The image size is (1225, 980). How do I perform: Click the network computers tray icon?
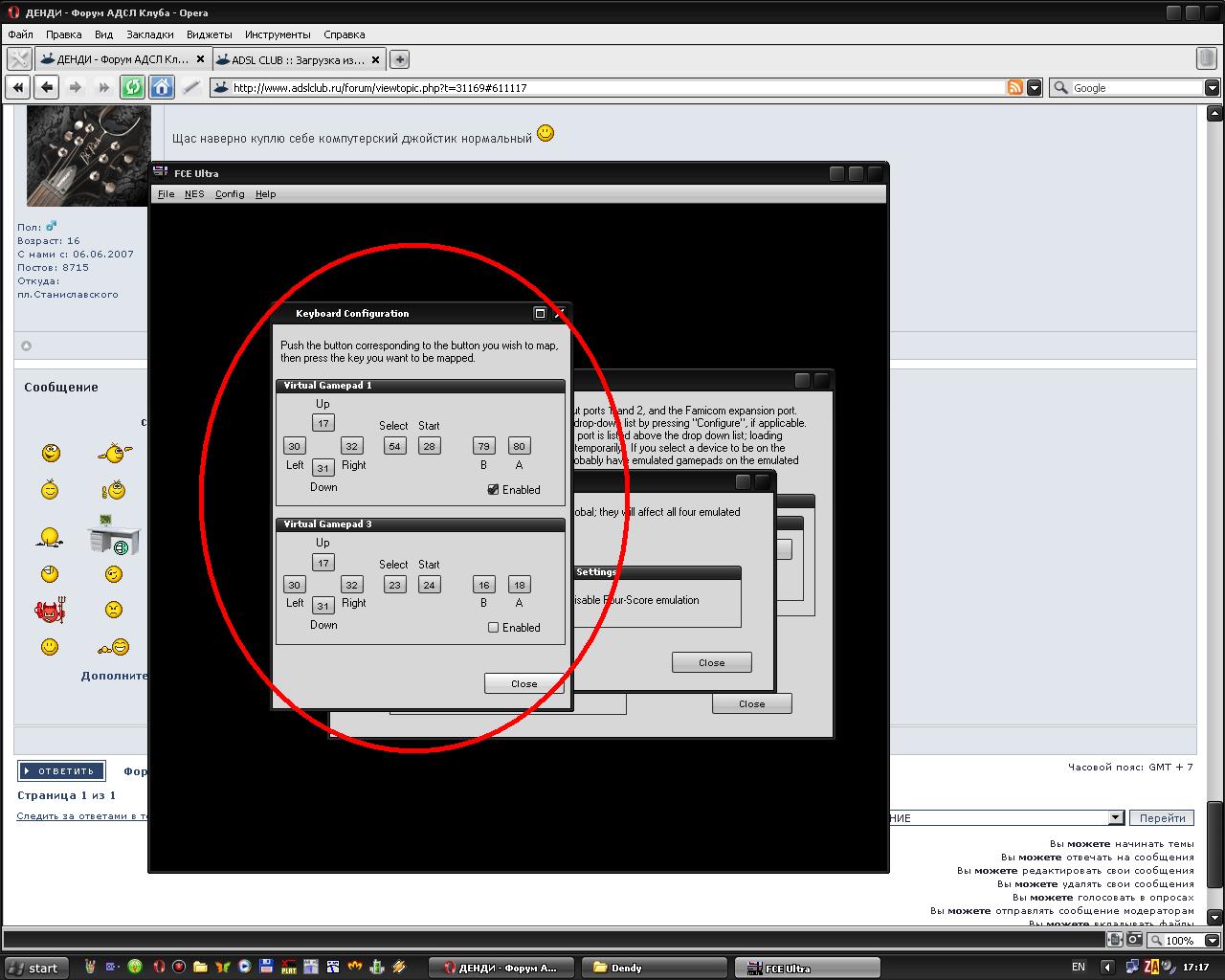(1133, 967)
